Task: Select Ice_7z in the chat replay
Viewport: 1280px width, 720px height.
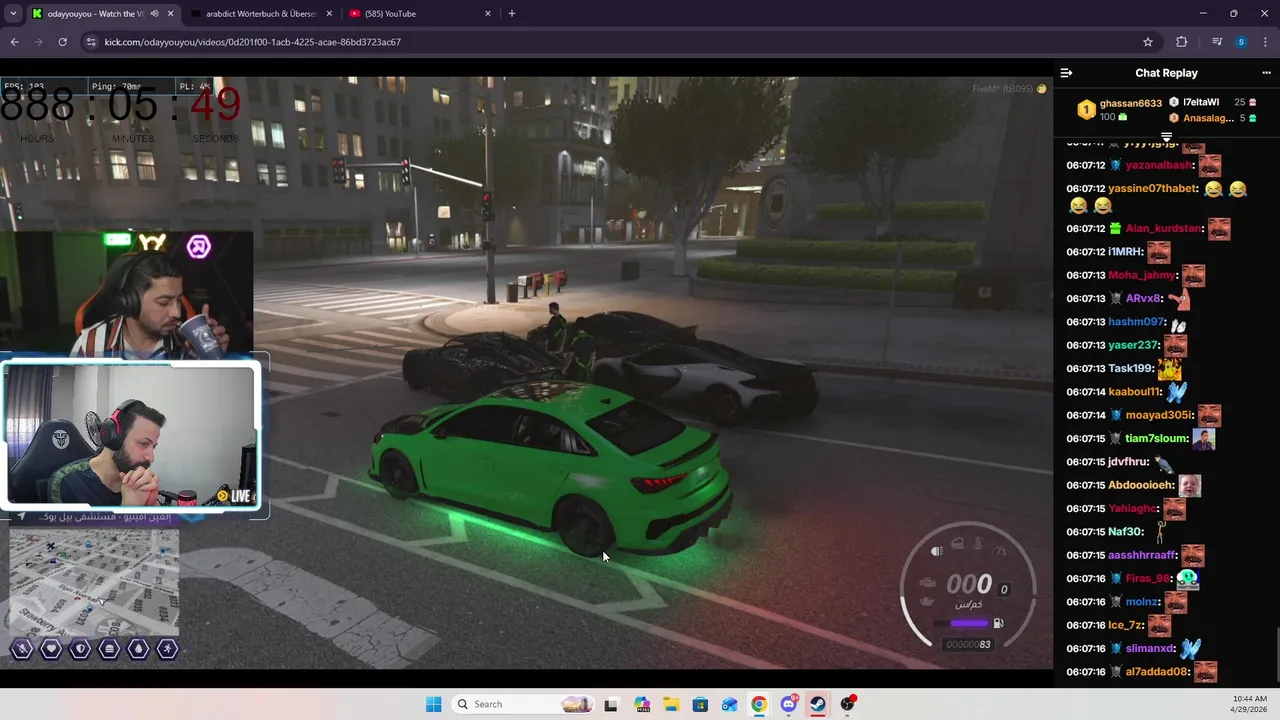Action: point(1125,625)
